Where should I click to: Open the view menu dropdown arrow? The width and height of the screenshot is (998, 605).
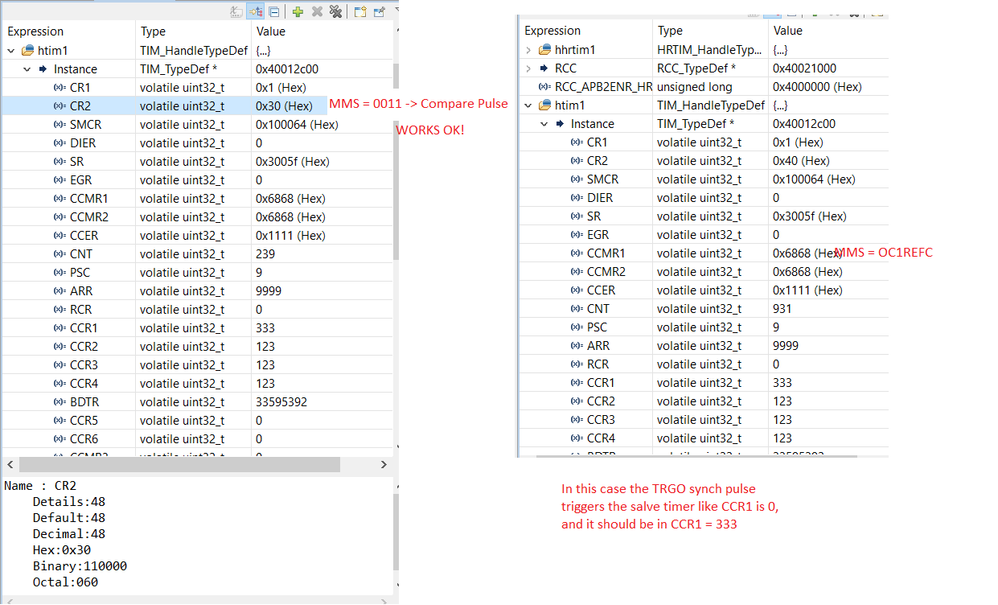[397, 10]
